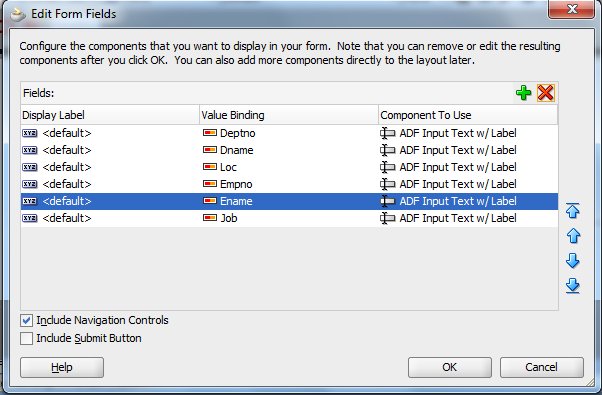Open component dropdown for Loc row
The image size is (602, 395).
468,167
